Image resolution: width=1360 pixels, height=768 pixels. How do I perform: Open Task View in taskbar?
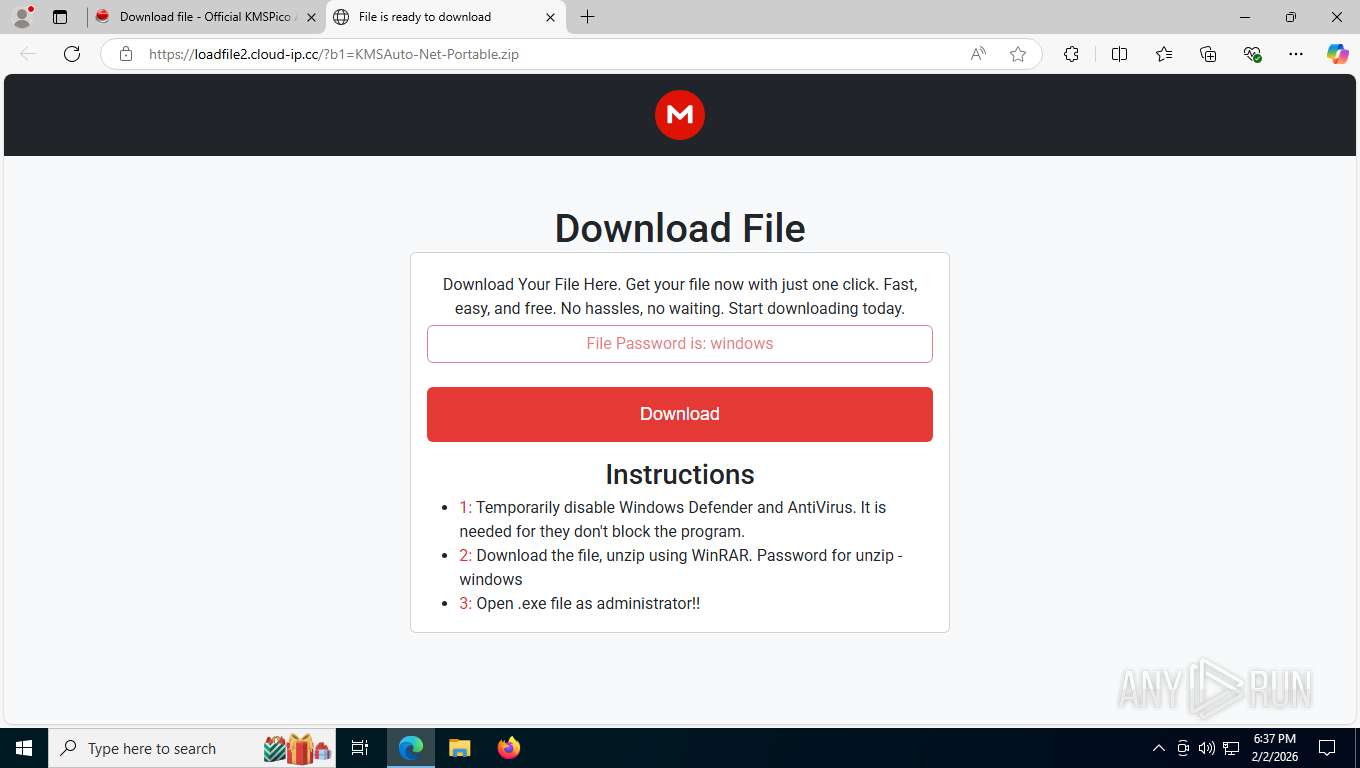click(x=360, y=748)
